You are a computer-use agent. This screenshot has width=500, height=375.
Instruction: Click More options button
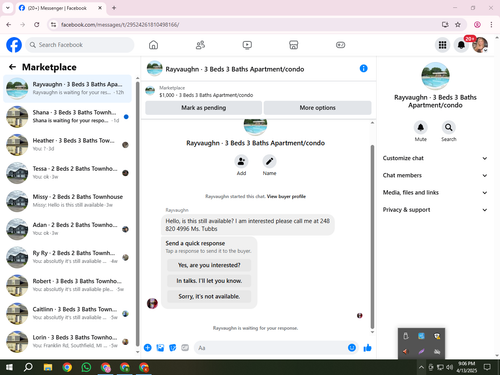tap(317, 108)
